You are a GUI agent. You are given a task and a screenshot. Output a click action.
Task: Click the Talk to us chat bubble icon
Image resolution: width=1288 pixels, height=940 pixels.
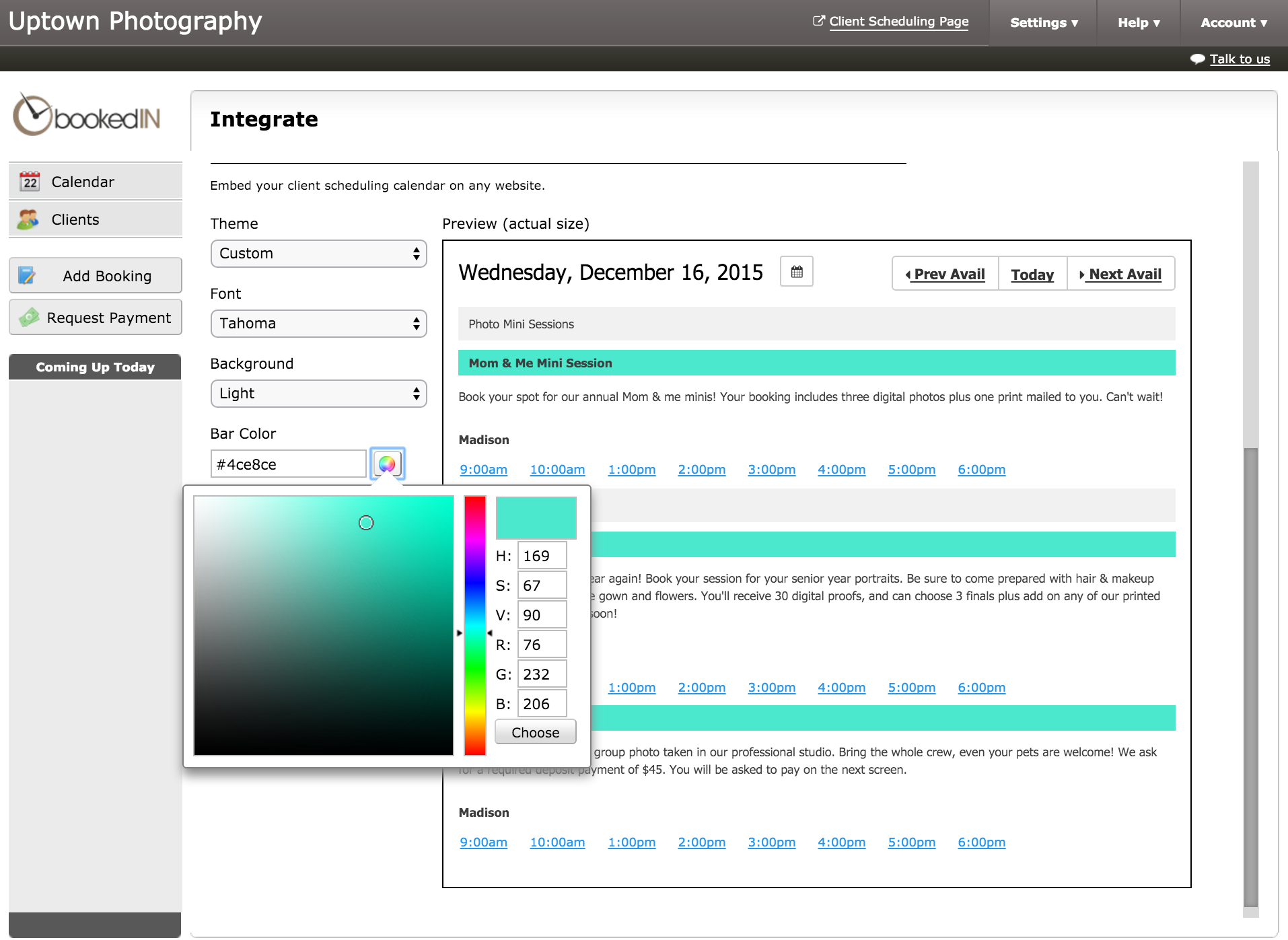pos(1197,59)
